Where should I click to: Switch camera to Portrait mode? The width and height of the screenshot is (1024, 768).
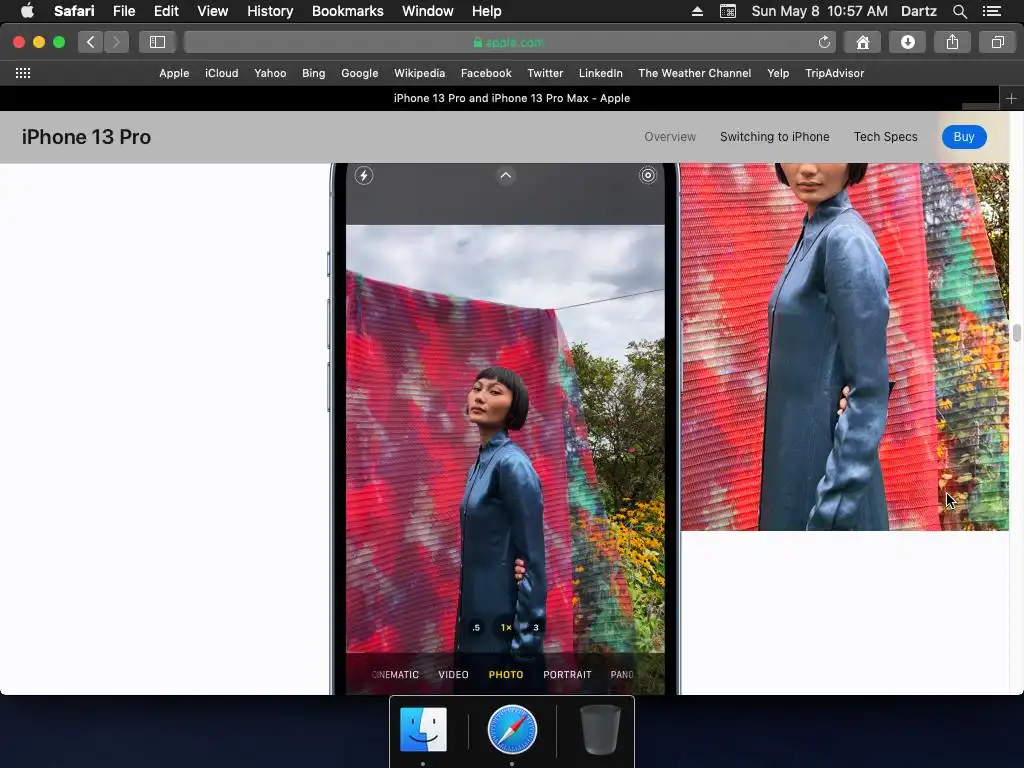coord(567,675)
